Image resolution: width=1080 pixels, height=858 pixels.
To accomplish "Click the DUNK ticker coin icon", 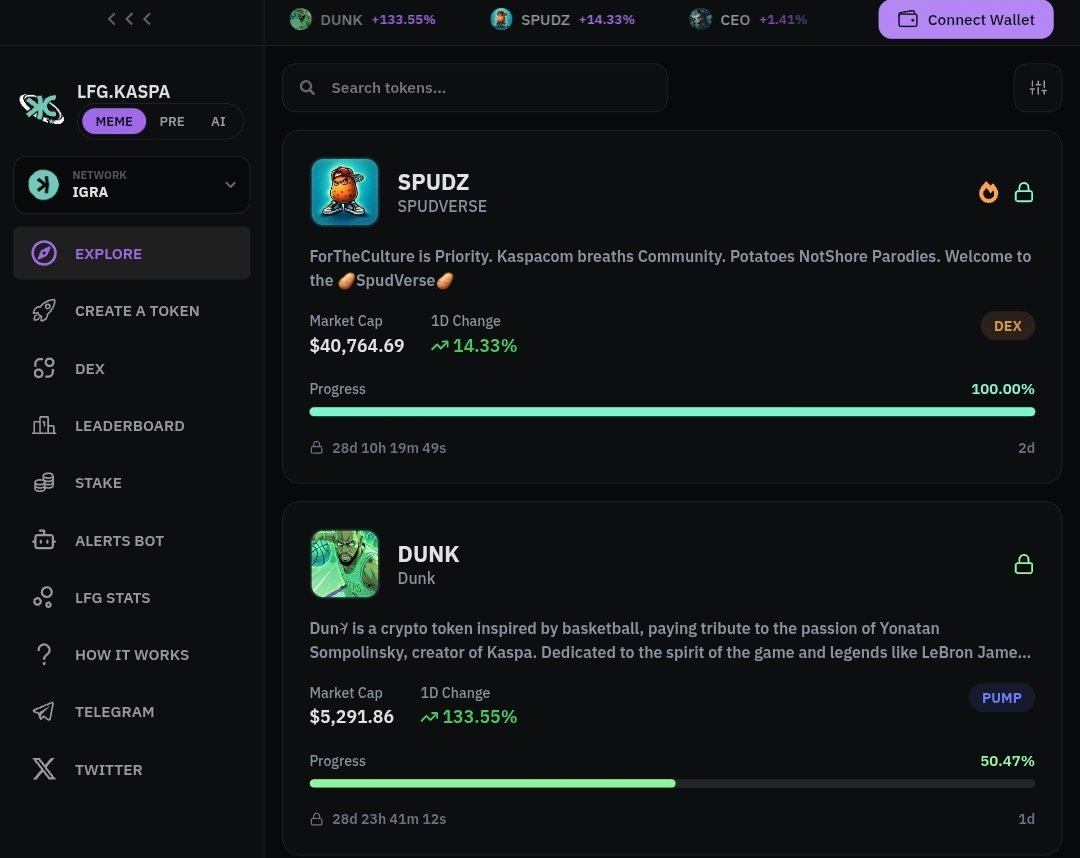I will click(x=300, y=19).
